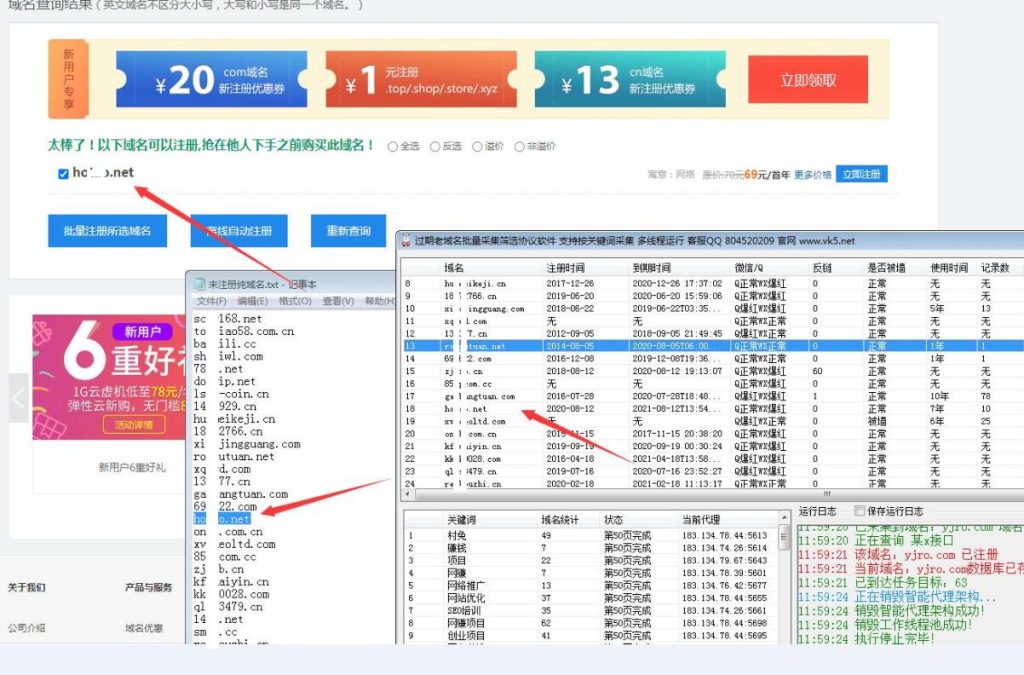Image resolution: width=1024 pixels, height=675 pixels.
Task: Check the hc...net domain checkbox
Action: pos(64,173)
